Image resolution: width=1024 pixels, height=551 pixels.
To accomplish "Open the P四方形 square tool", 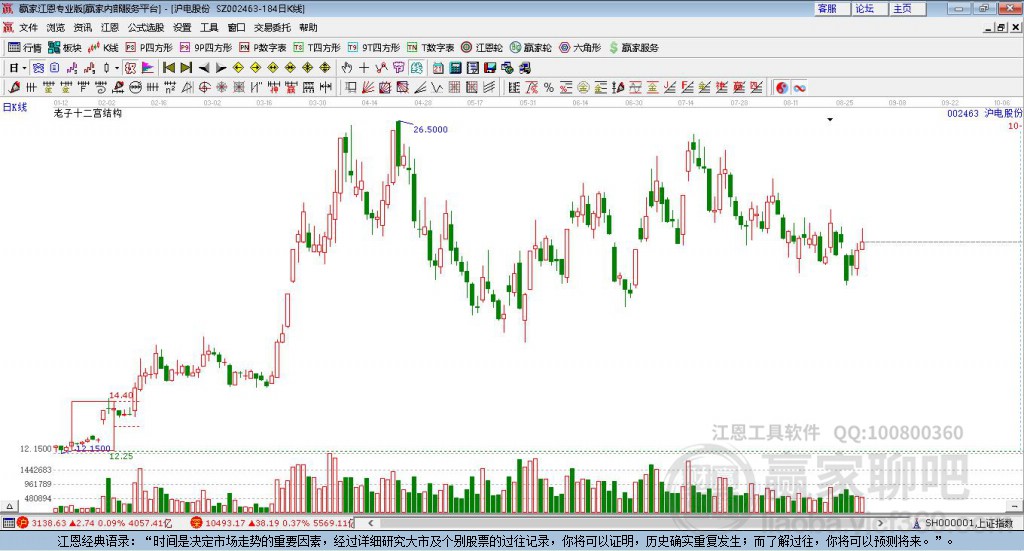I will 149,48.
